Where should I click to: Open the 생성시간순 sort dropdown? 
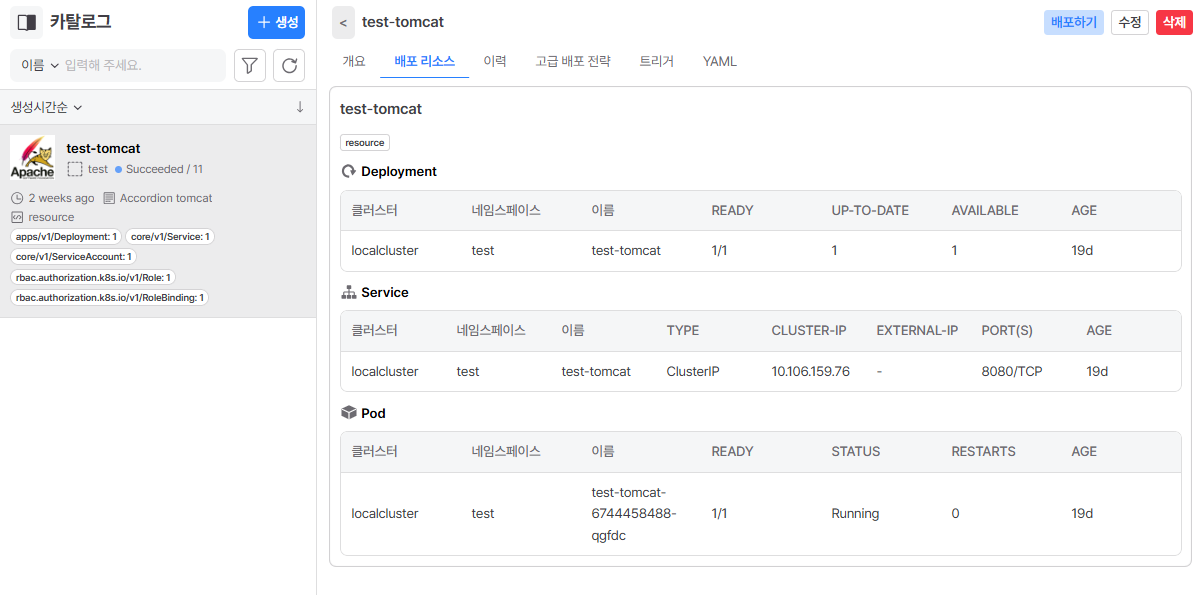[46, 107]
